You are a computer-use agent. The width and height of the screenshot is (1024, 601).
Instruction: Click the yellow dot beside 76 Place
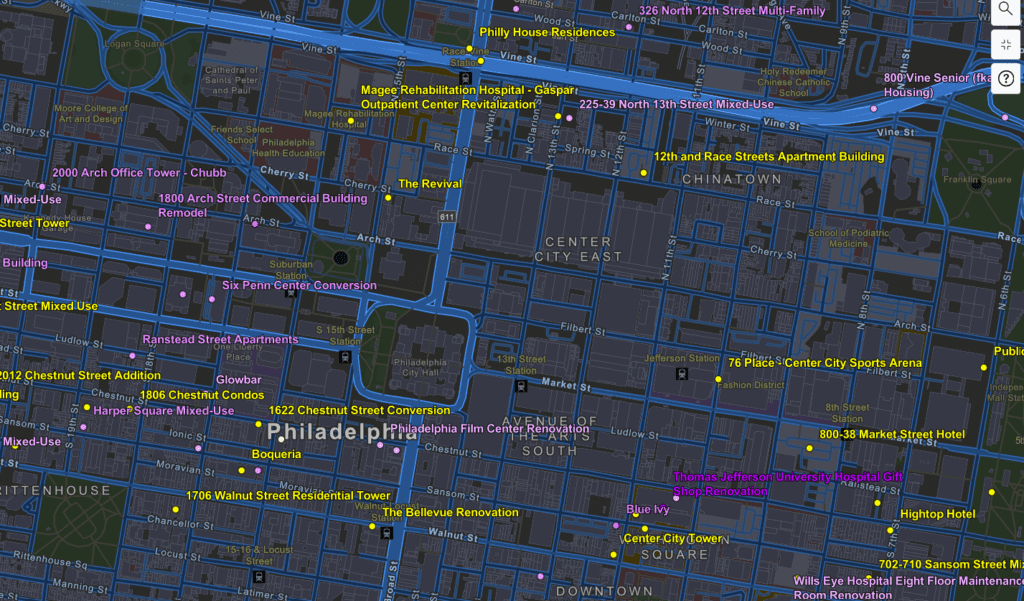pyautogui.click(x=718, y=379)
